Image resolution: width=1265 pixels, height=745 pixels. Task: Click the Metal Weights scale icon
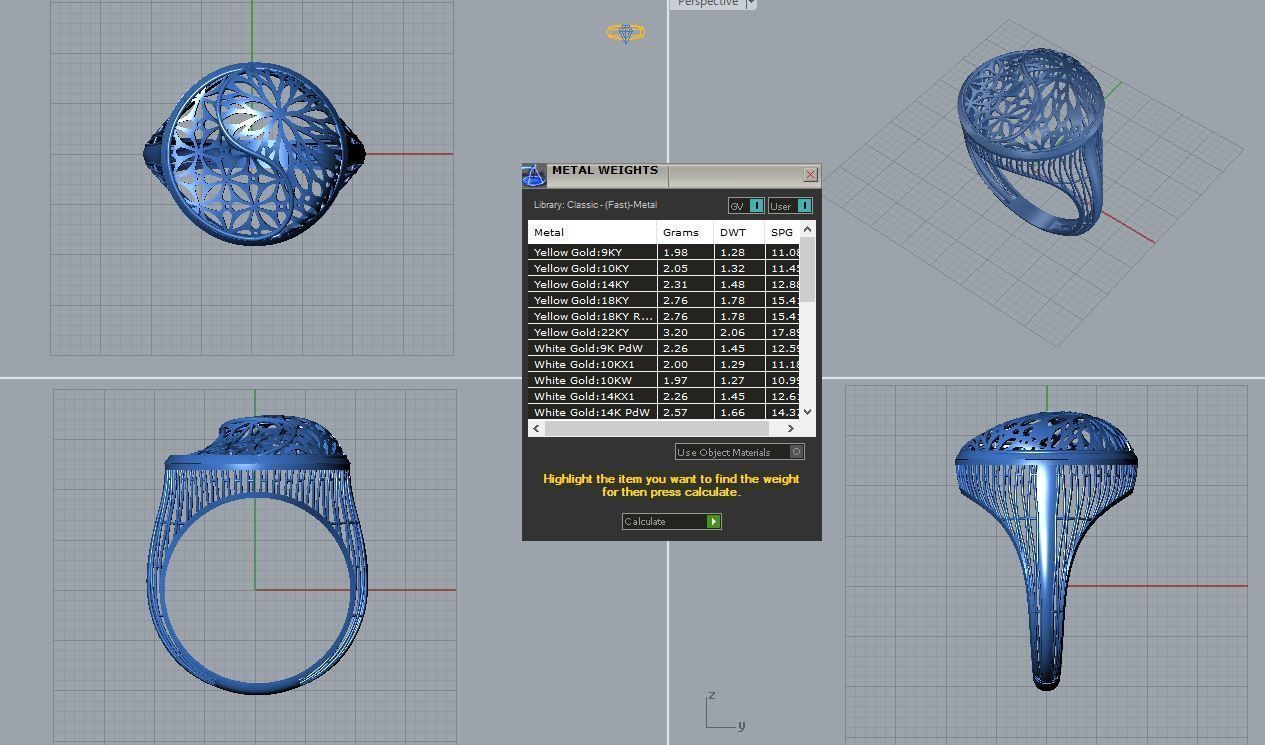pos(534,176)
